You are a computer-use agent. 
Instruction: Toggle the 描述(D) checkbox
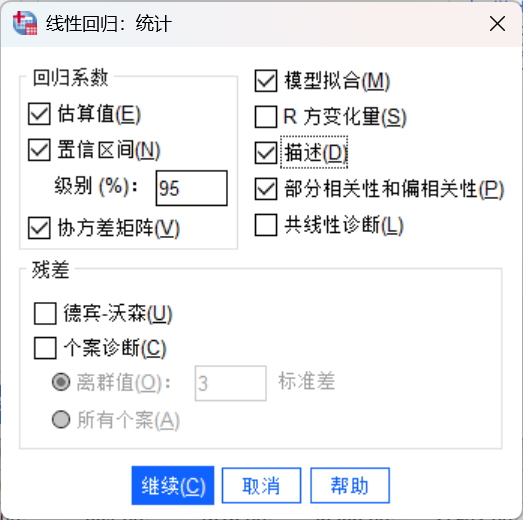click(x=266, y=153)
